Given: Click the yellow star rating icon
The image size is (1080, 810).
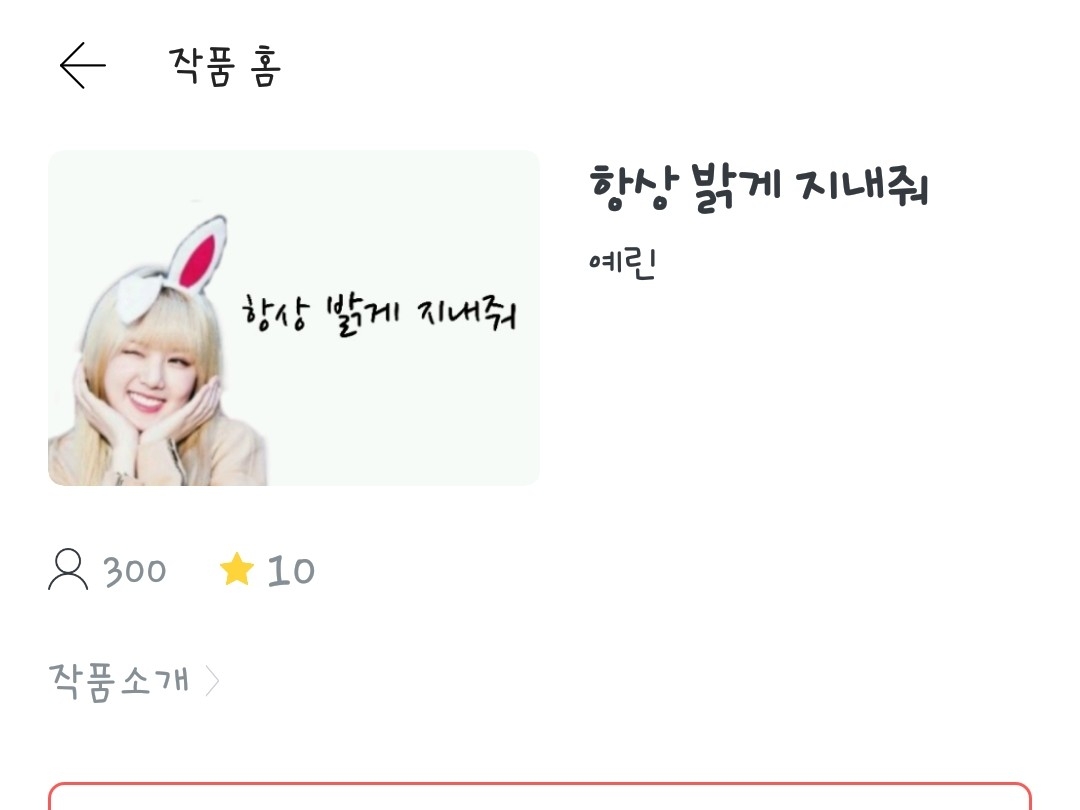Looking at the screenshot, I should click(x=236, y=569).
